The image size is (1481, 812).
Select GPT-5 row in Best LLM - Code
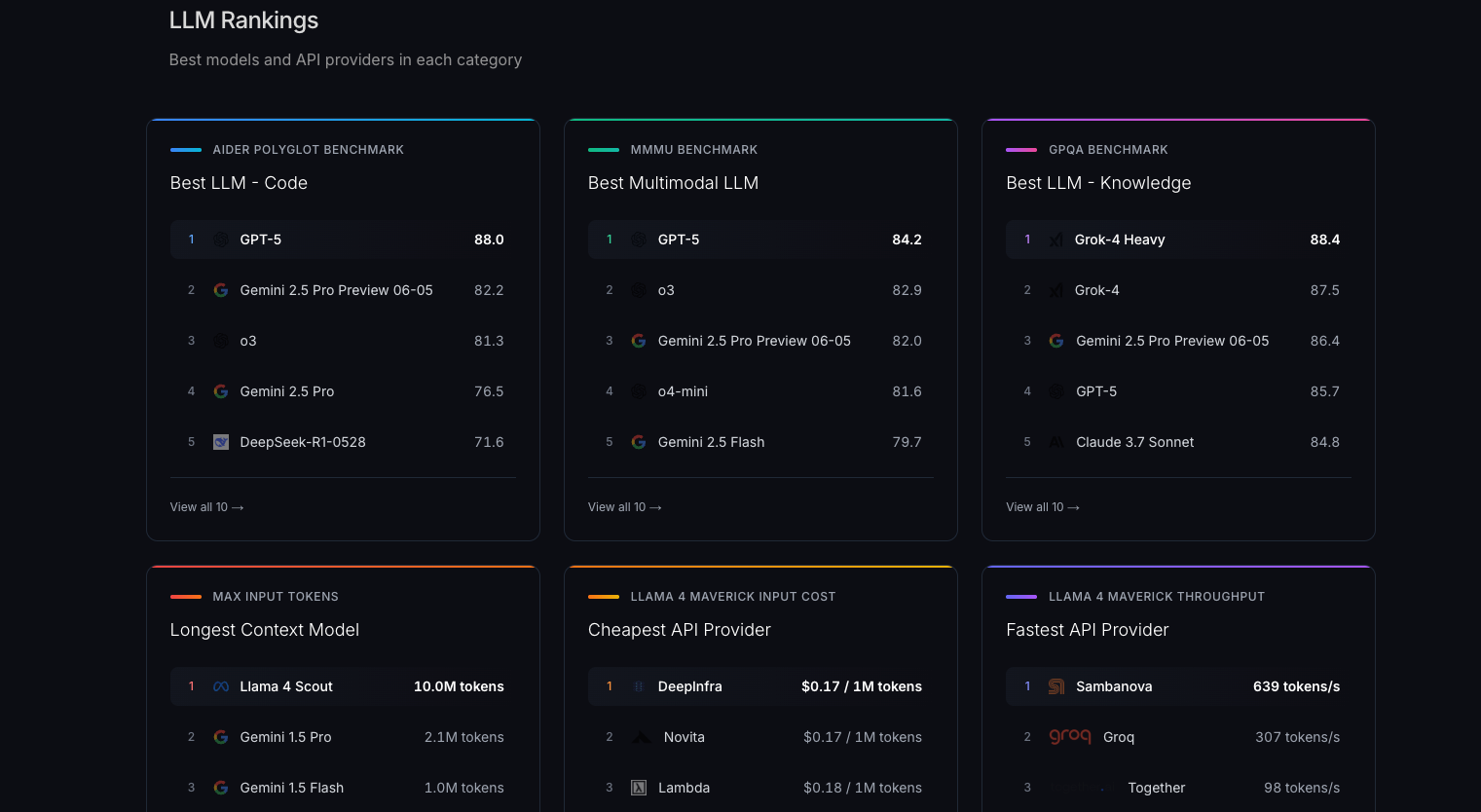click(x=342, y=240)
